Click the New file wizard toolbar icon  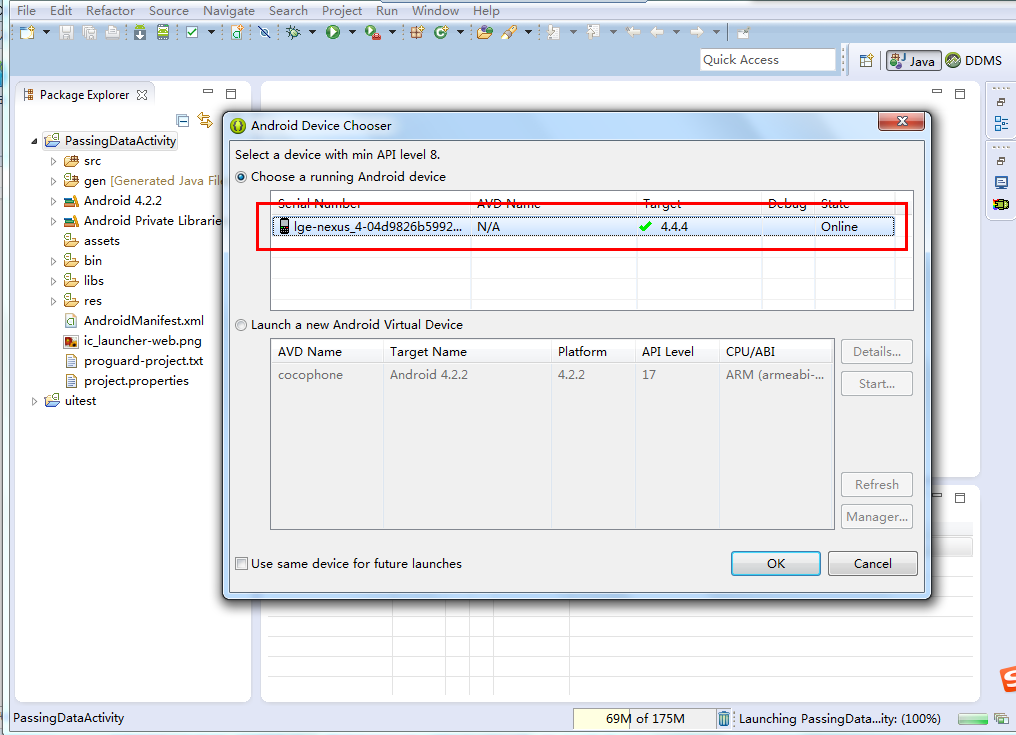tap(27, 32)
